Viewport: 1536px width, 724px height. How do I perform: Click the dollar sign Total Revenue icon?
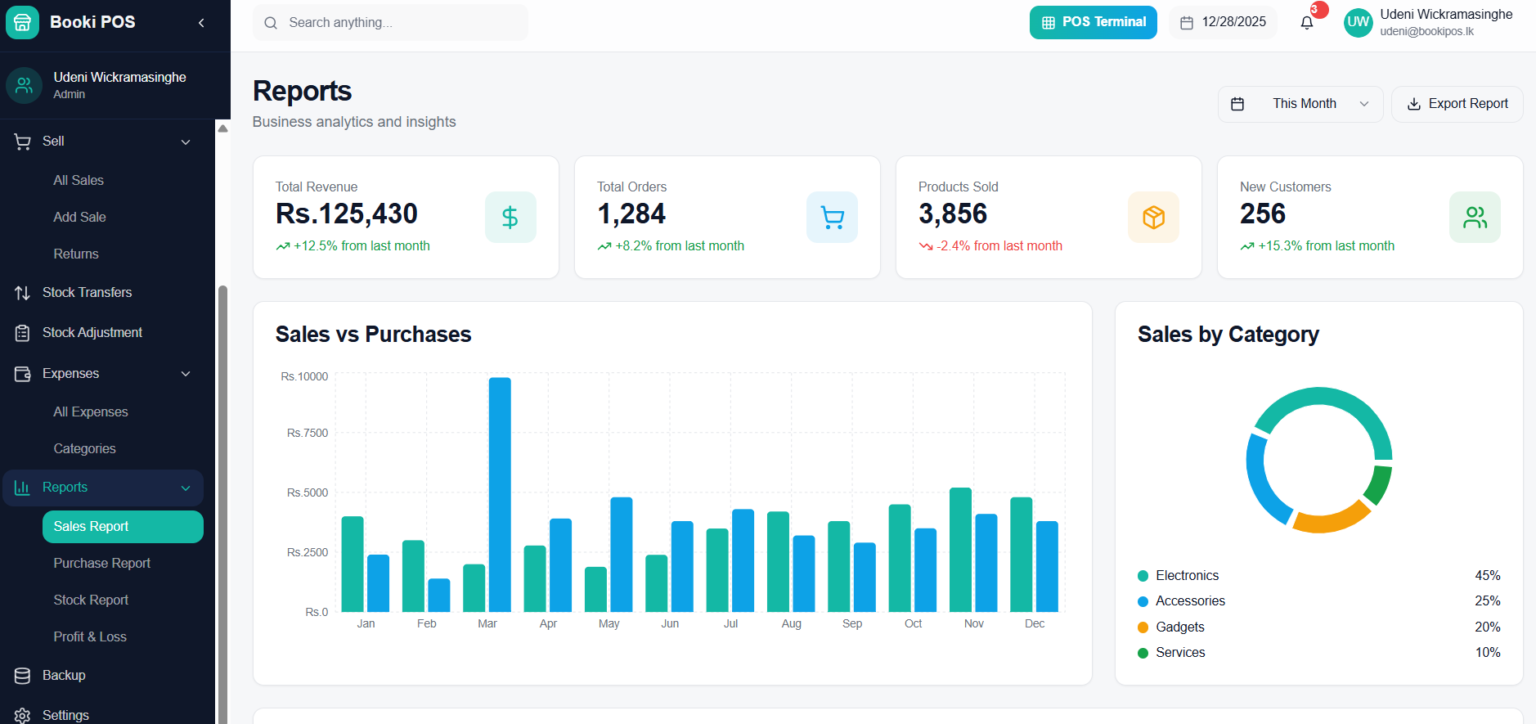coord(510,217)
